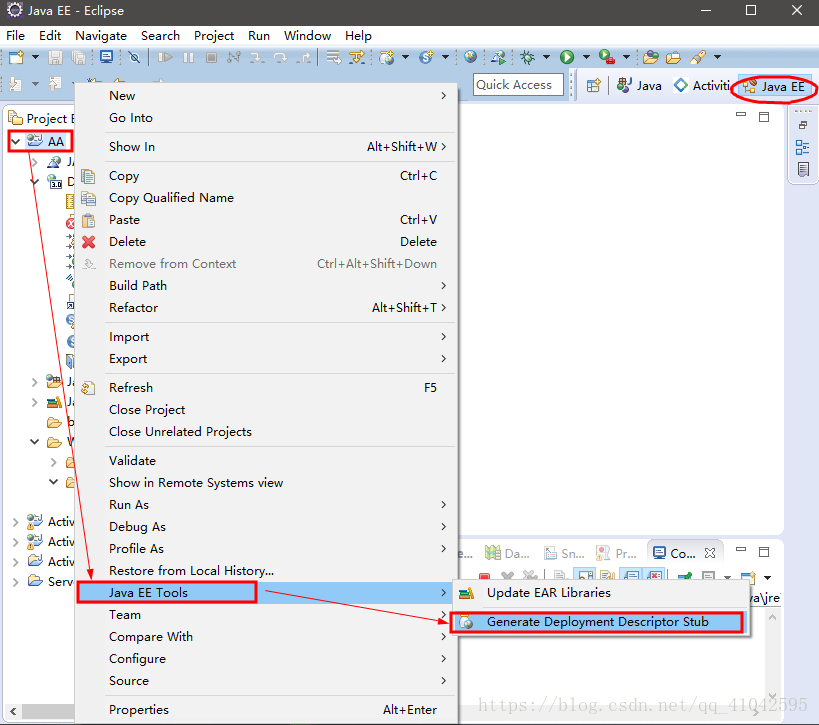Click the Suspend pause toolbar icon
Screen dimensions: 819x725
189,57
